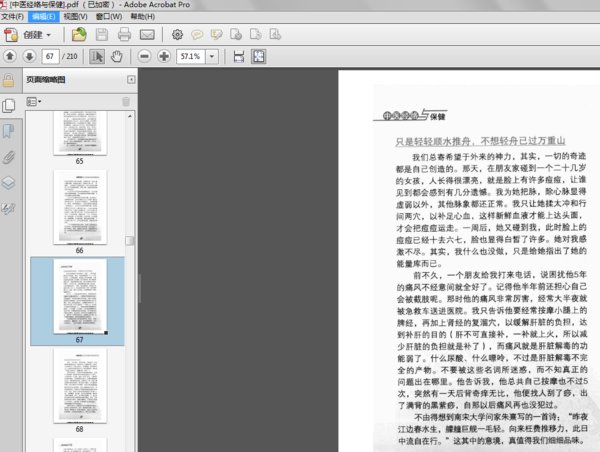Click the page with download arrow icon

coord(275,34)
